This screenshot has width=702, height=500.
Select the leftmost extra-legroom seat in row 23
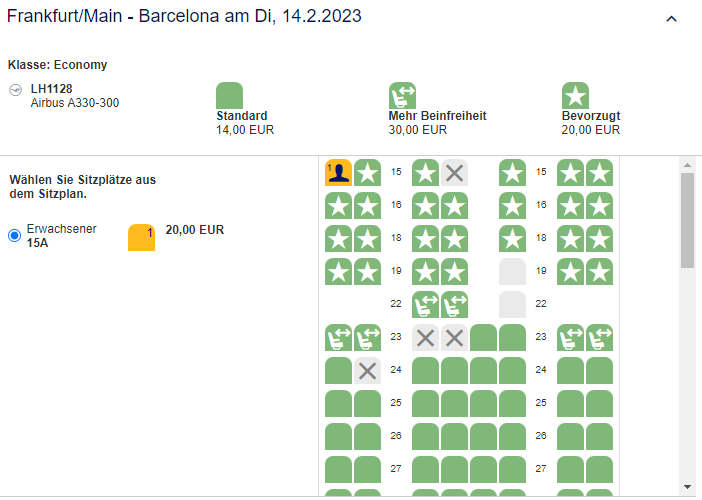point(338,337)
